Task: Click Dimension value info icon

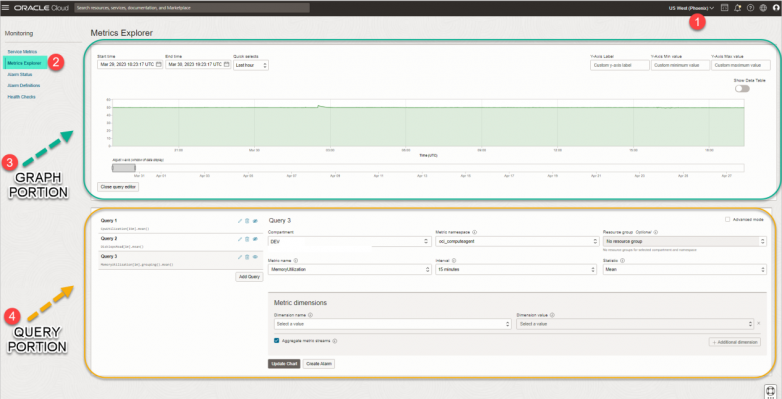Action: (552, 315)
